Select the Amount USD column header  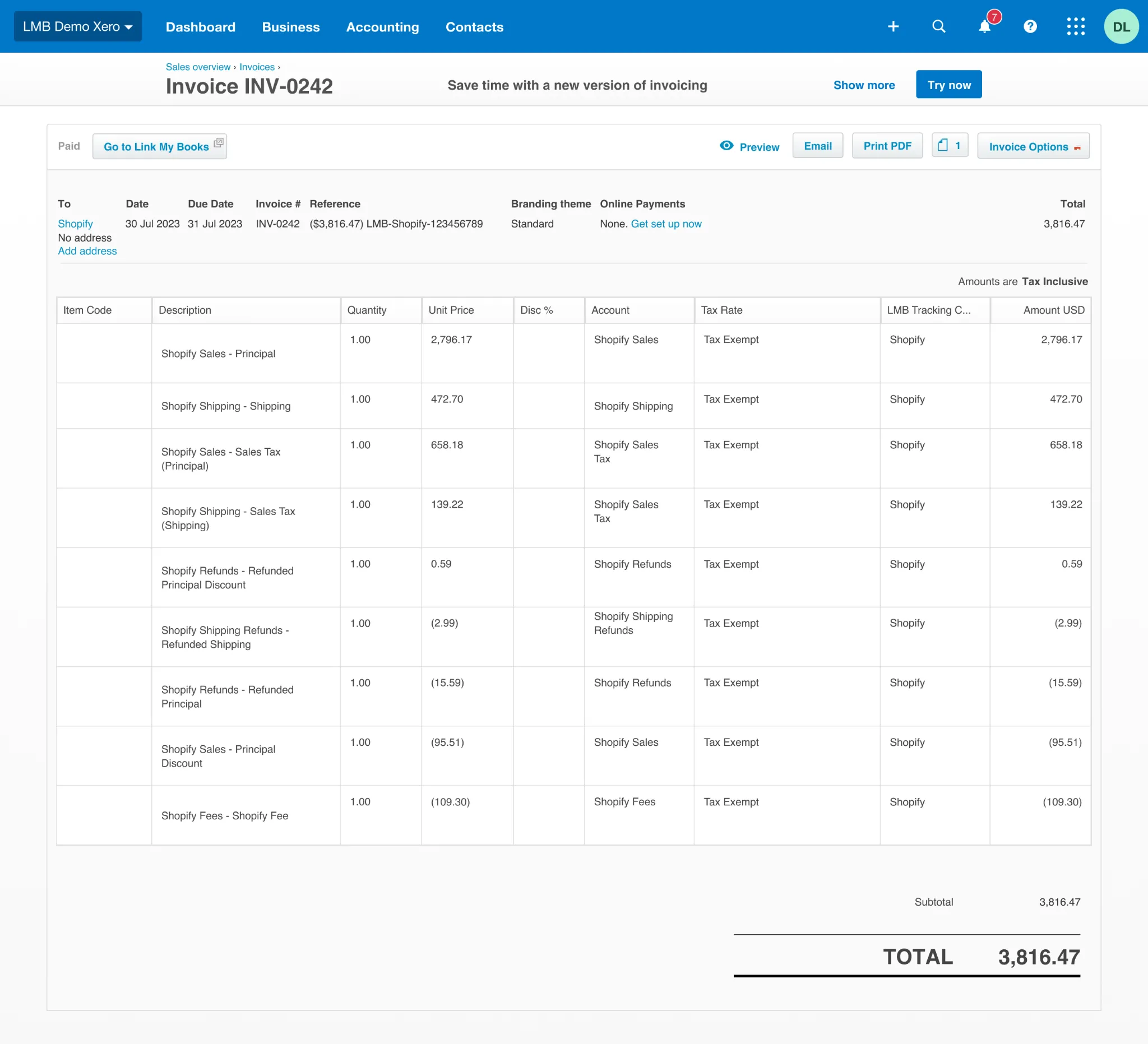click(x=1040, y=310)
